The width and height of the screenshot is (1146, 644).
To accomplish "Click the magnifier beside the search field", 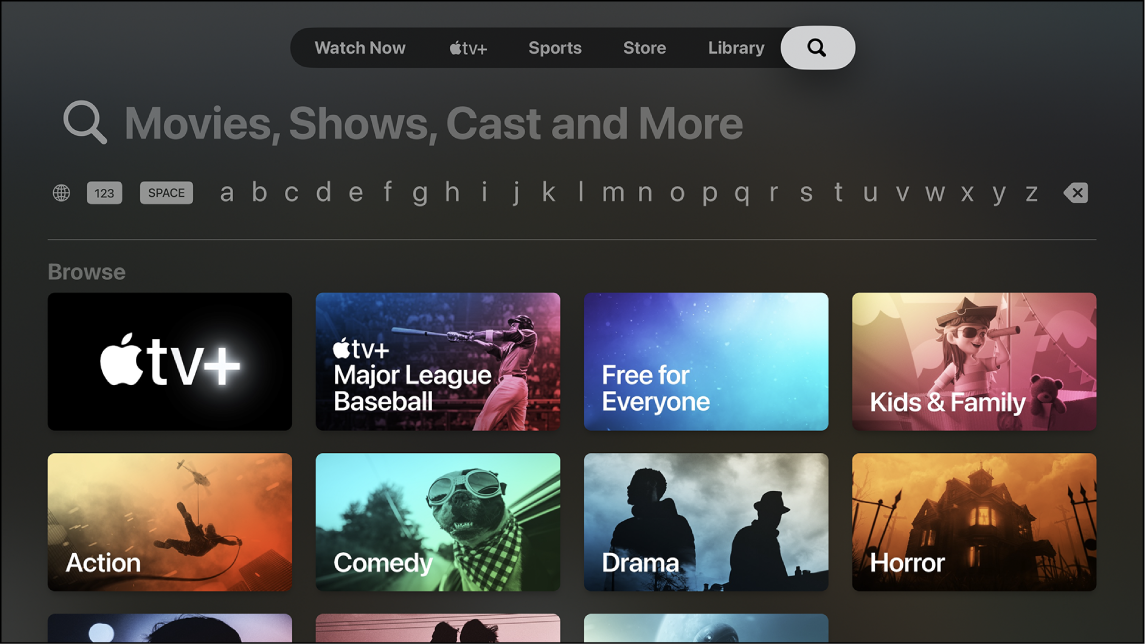I will point(84,122).
